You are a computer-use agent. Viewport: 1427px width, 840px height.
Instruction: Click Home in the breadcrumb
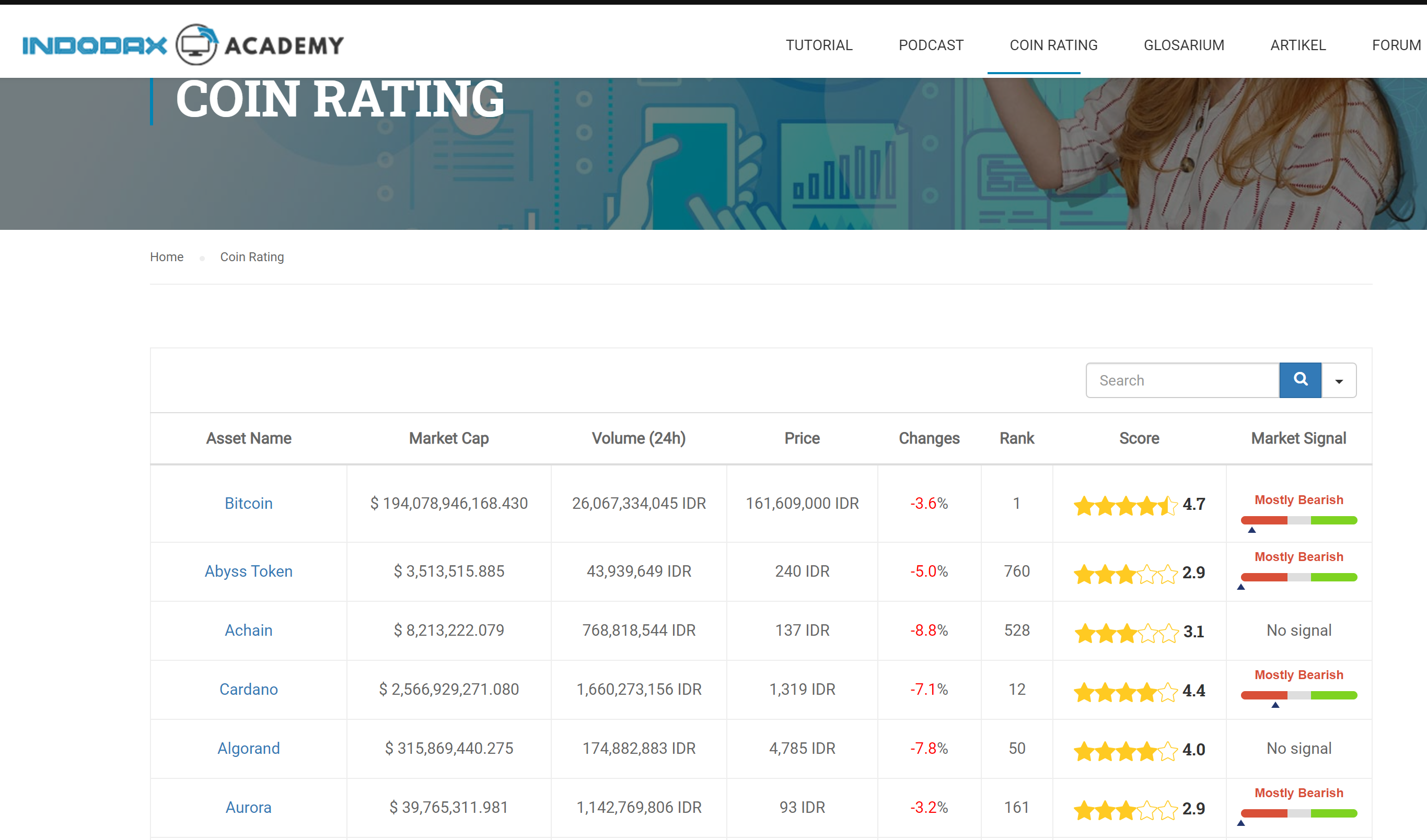[x=167, y=257]
